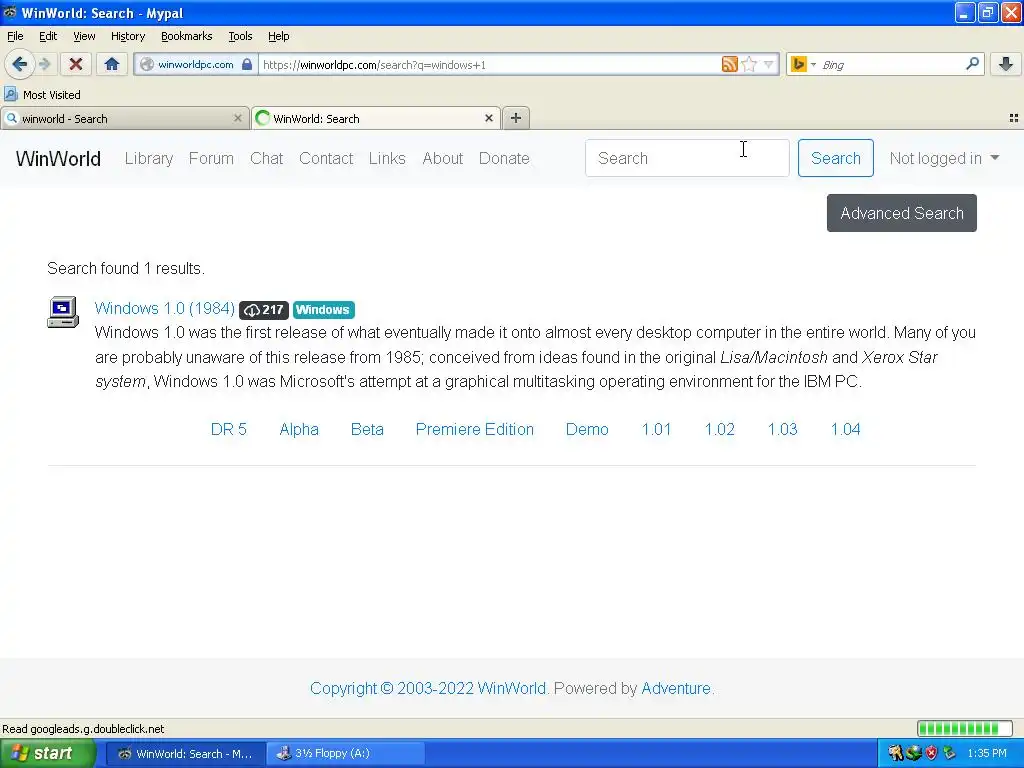Viewport: 1024px width, 768px height.
Task: Open the File menu
Action: [x=15, y=36]
